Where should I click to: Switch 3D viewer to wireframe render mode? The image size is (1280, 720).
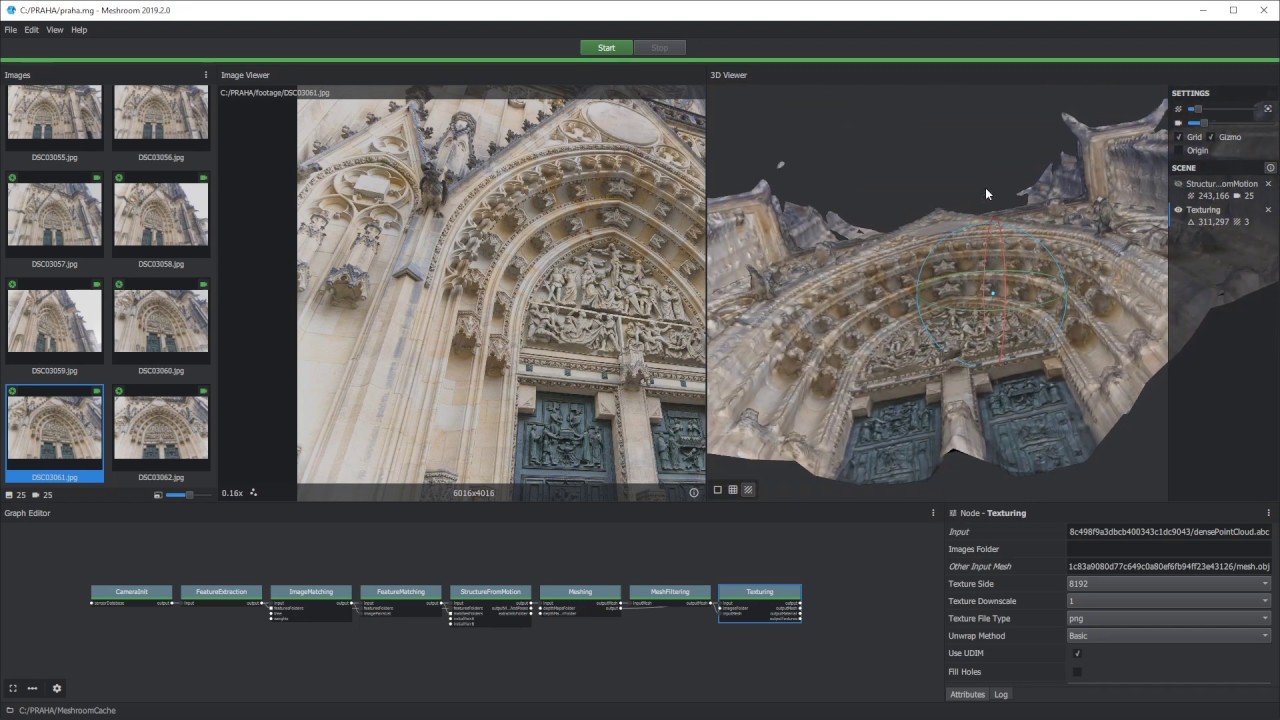coord(733,490)
